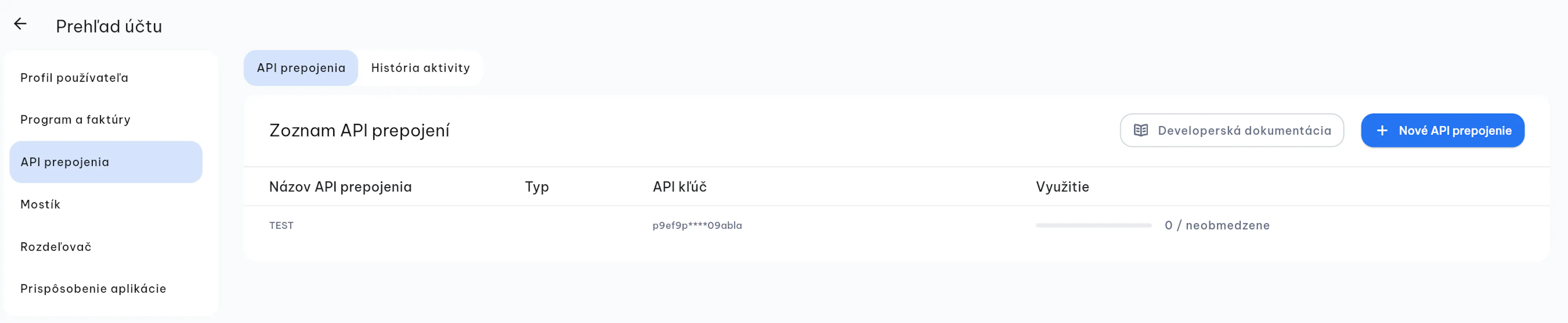Open Developerská dokumentácia button
The height and width of the screenshot is (323, 1568).
(x=1232, y=130)
